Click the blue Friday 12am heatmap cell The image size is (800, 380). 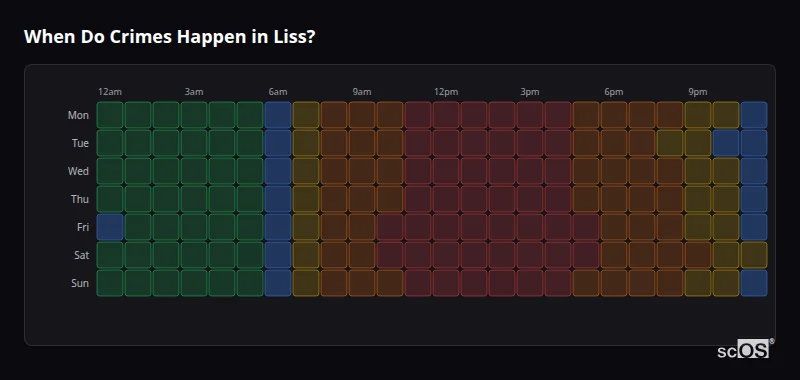click(110, 227)
